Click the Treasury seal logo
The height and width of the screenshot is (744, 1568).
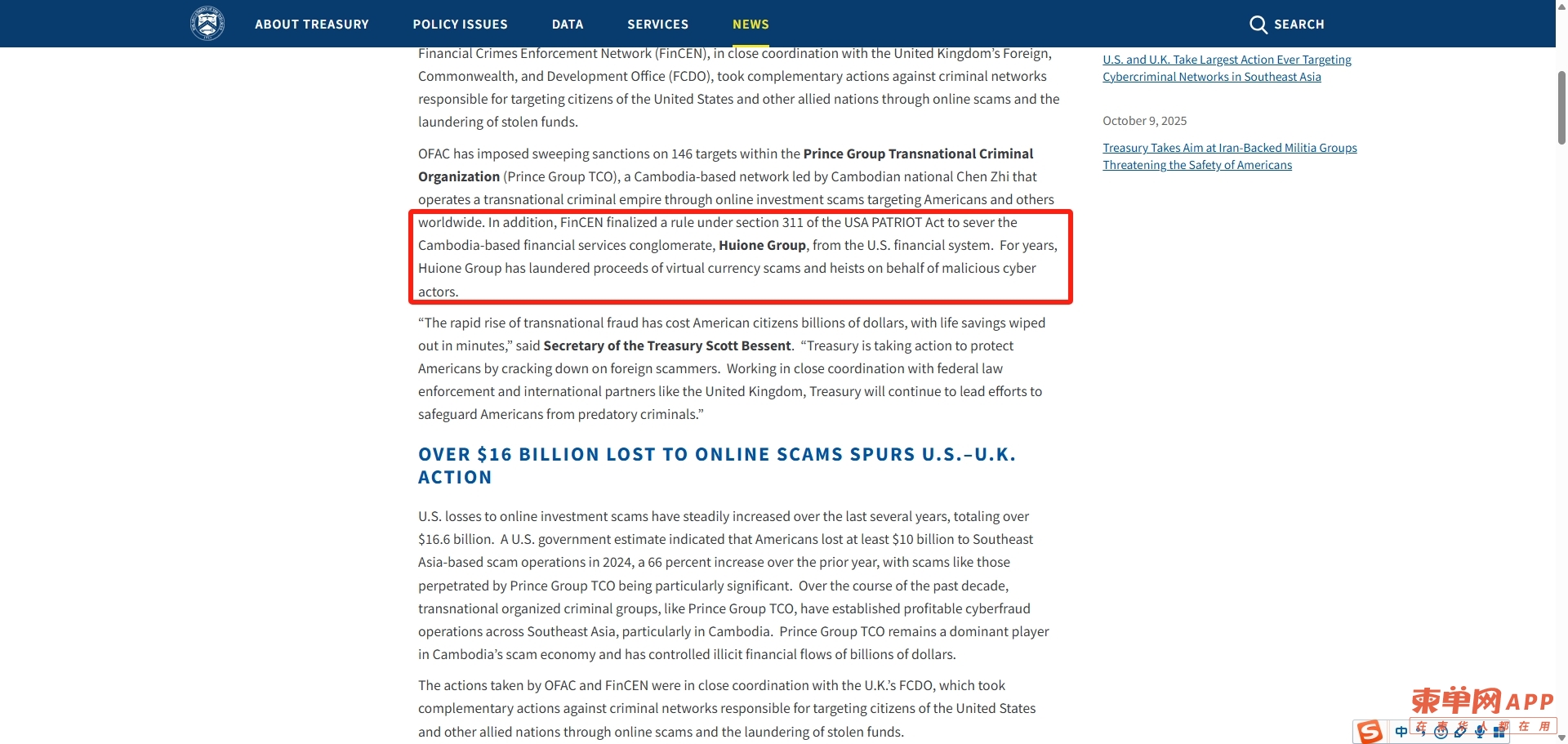(207, 24)
